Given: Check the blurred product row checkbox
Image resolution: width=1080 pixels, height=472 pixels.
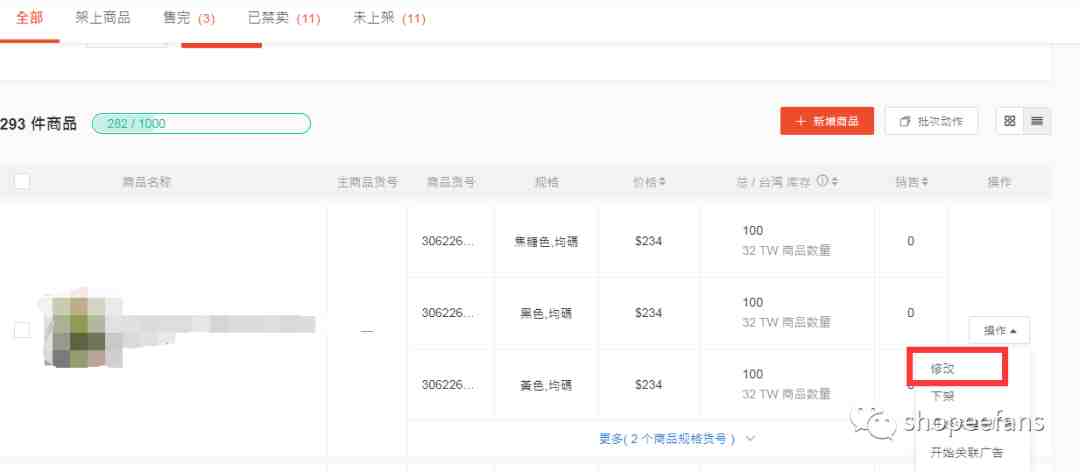Looking at the screenshot, I should pyautogui.click(x=22, y=331).
